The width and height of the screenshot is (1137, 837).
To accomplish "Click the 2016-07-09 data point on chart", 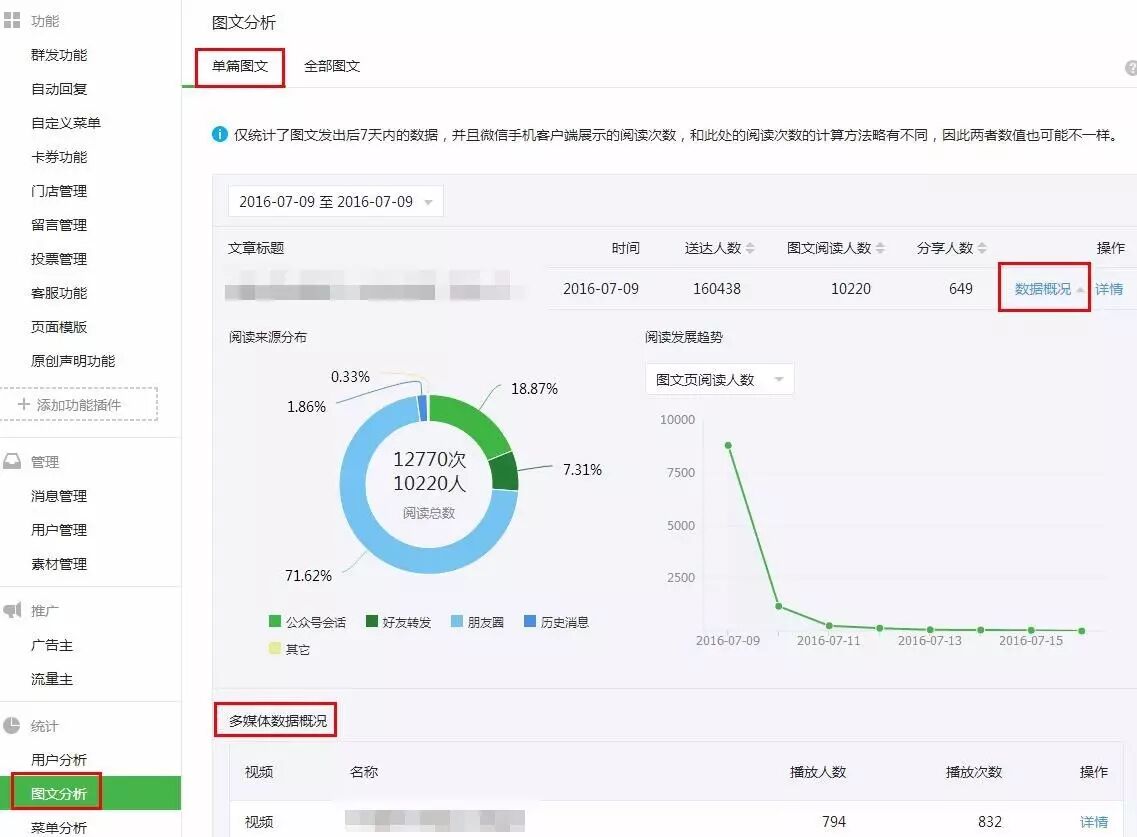I will 728,445.
